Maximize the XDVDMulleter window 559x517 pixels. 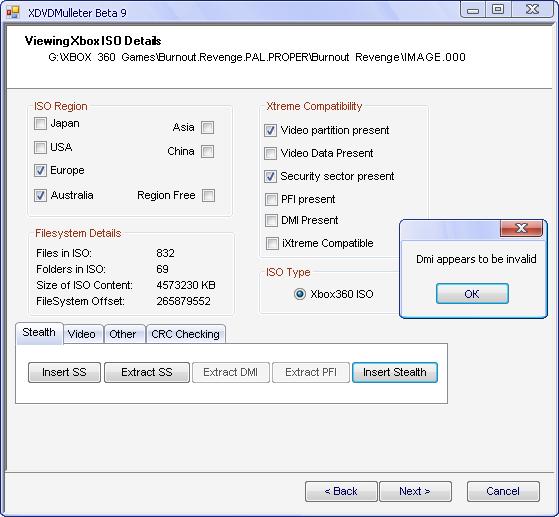(x=498, y=10)
